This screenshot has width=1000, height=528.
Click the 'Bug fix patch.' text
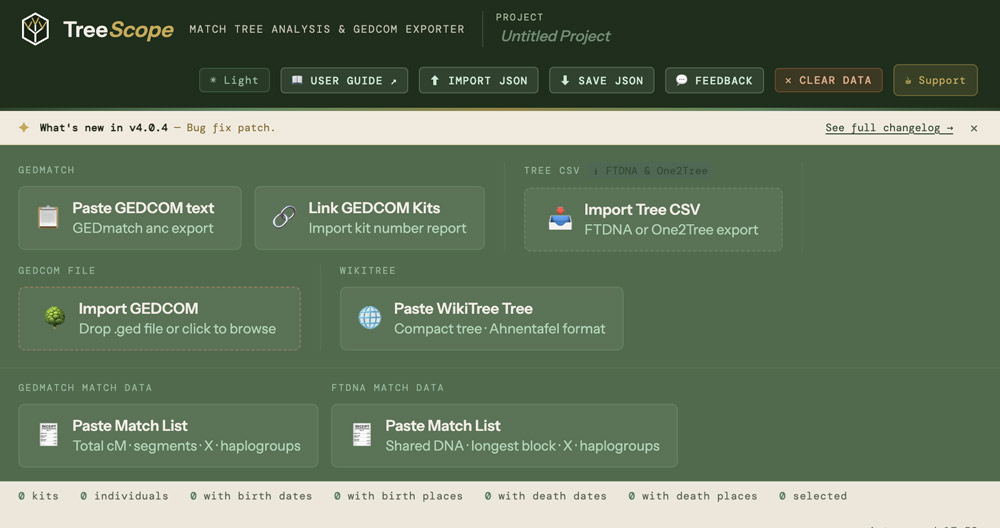point(230,128)
